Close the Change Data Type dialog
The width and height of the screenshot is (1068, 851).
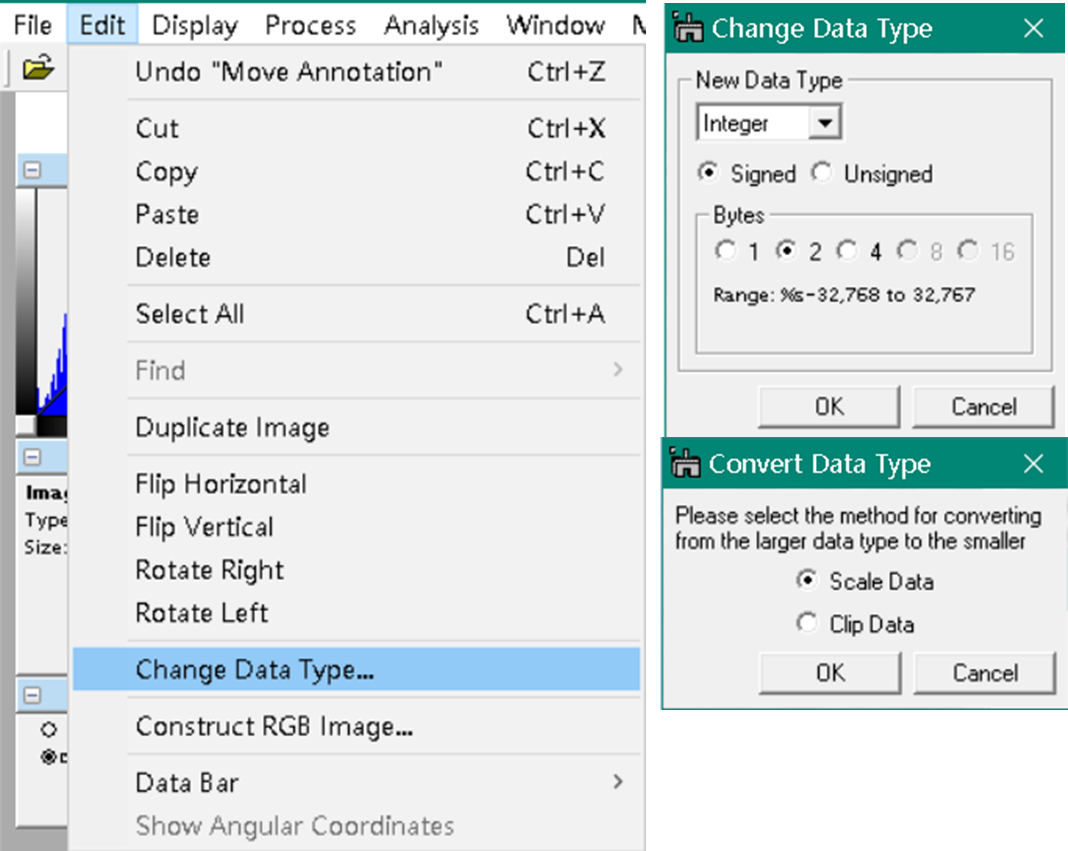point(1033,28)
